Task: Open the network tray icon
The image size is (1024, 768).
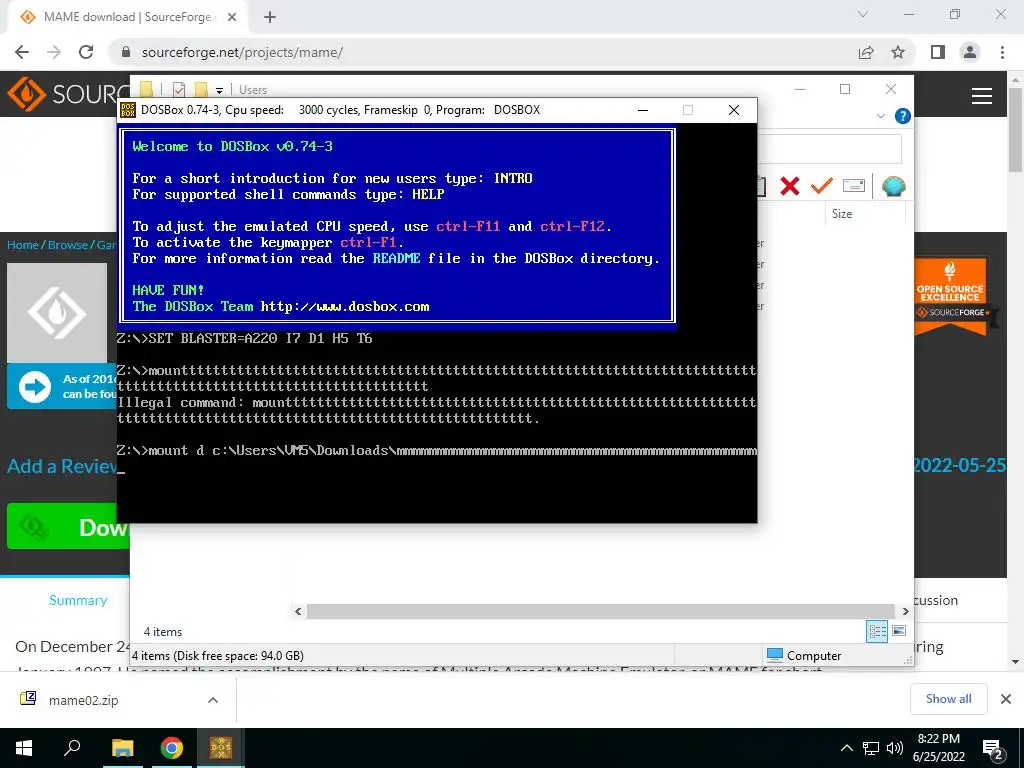Action: (871, 748)
